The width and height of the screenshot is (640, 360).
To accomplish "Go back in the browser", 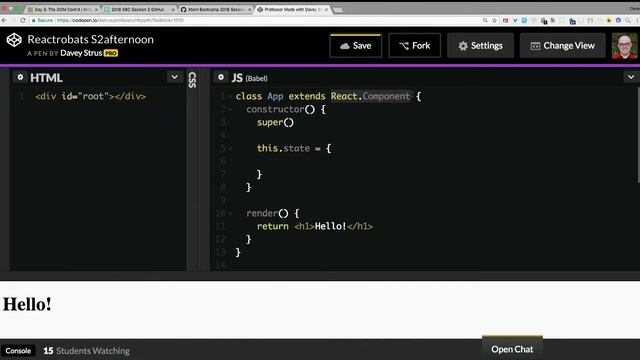I will tap(4, 20).
